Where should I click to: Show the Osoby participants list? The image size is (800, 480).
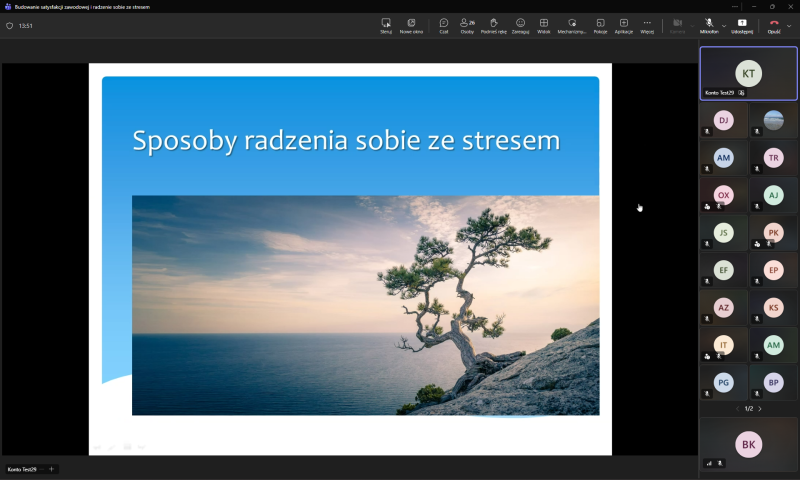click(x=467, y=25)
